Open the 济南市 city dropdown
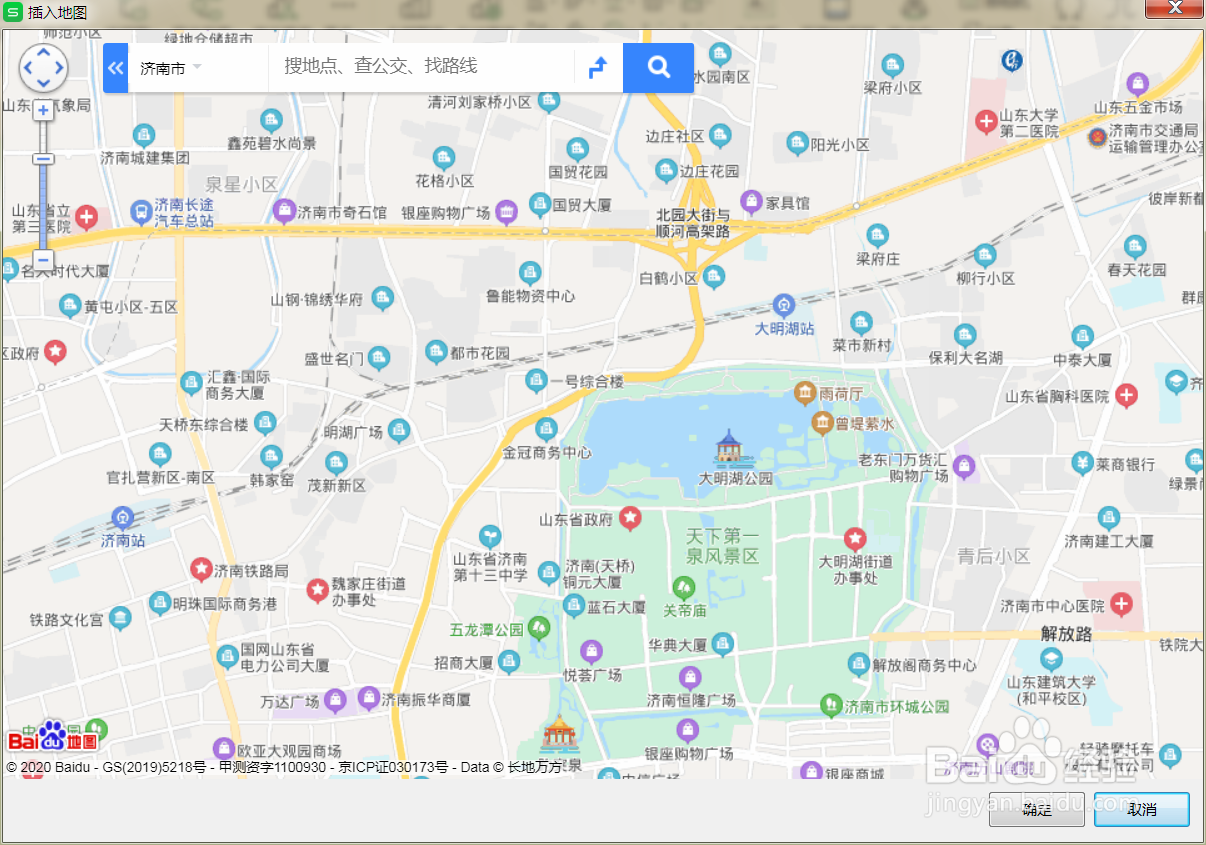Image resolution: width=1206 pixels, height=845 pixels. point(171,68)
